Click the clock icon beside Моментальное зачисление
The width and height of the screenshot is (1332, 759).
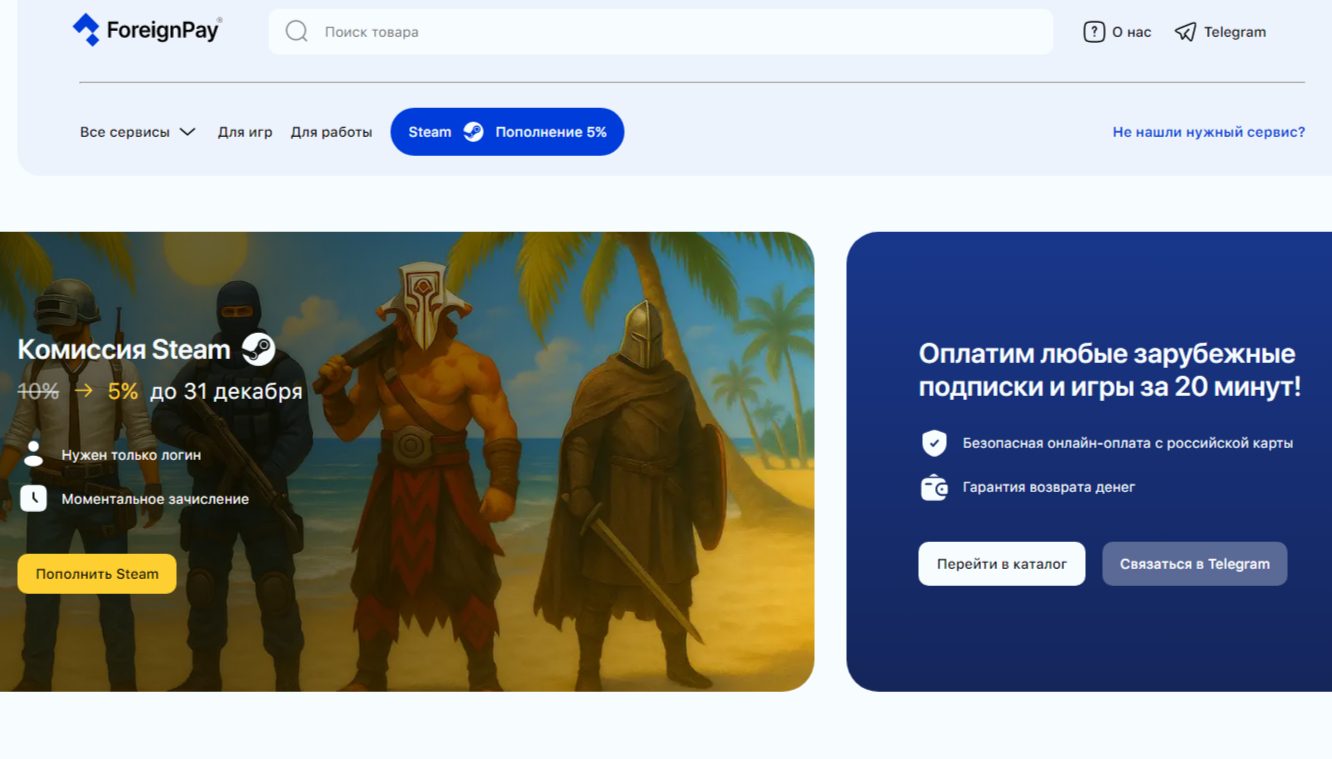(x=33, y=498)
